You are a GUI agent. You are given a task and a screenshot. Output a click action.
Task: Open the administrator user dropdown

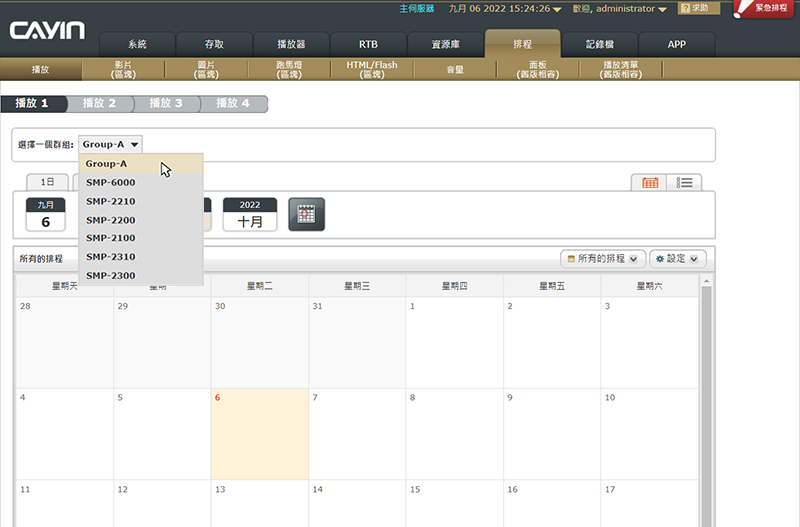coord(662,9)
